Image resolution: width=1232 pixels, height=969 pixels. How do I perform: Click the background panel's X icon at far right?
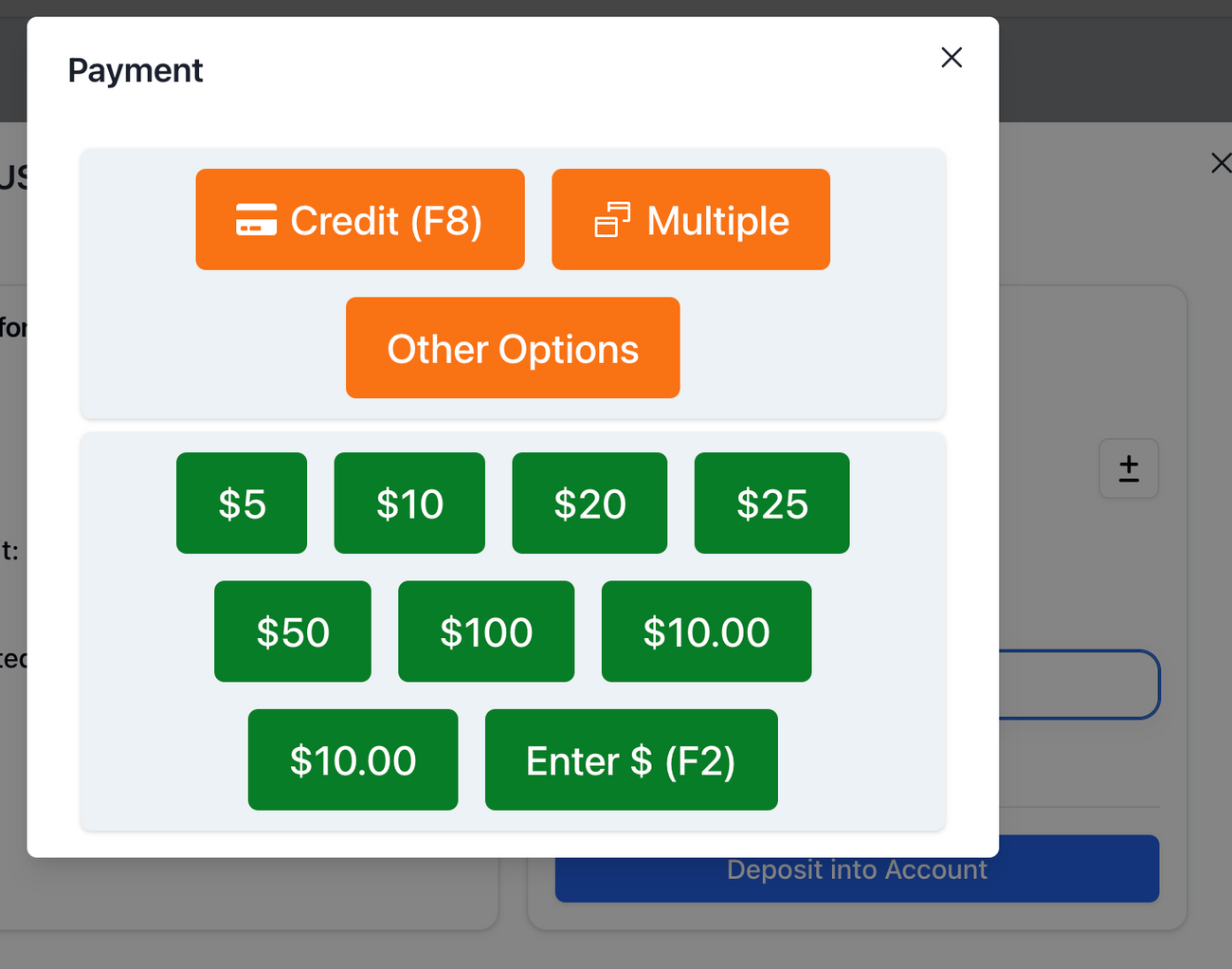click(x=1220, y=163)
